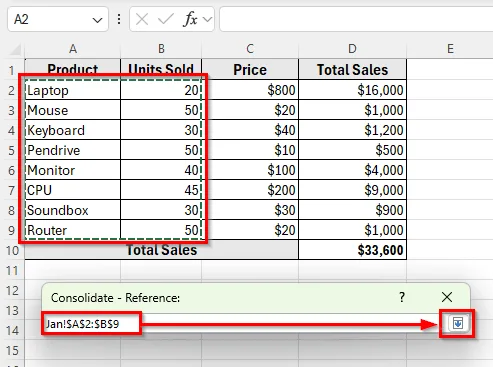The width and height of the screenshot is (493, 367).
Task: Select column A header
Action: click(73, 49)
